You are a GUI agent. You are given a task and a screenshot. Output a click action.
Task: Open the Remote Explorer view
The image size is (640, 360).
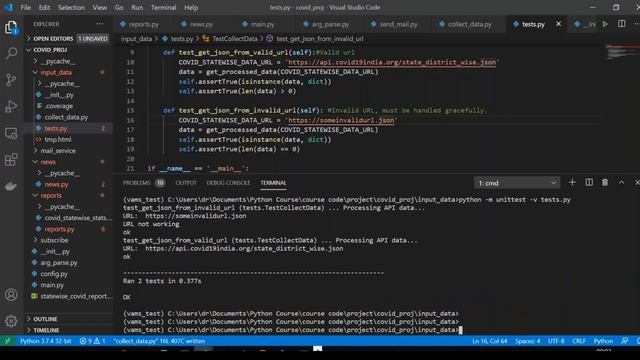point(11,133)
